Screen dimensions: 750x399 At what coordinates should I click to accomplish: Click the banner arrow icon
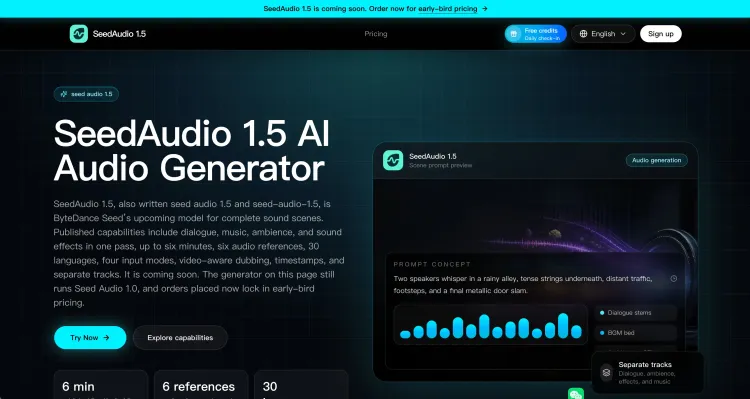click(485, 9)
